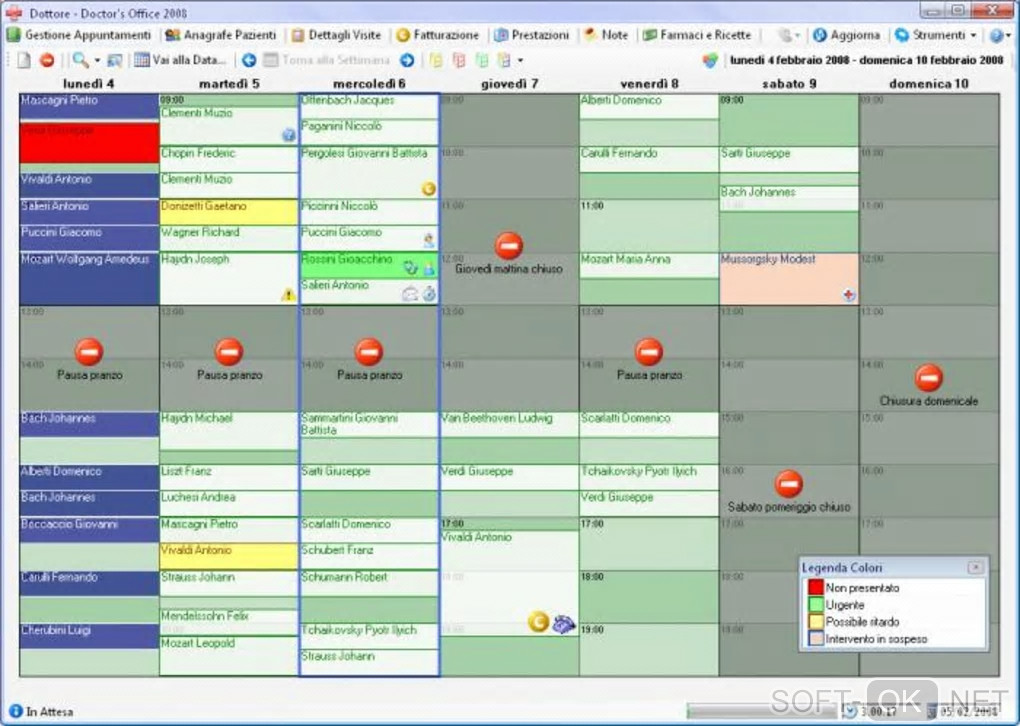The height and width of the screenshot is (726, 1020).
Task: Open the search icon's dropdown arrow
Action: (x=97, y=60)
